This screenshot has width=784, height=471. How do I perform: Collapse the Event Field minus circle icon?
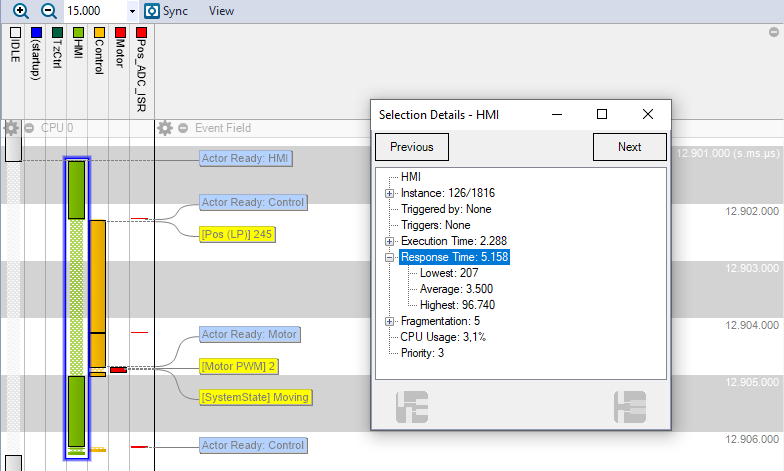click(x=183, y=128)
